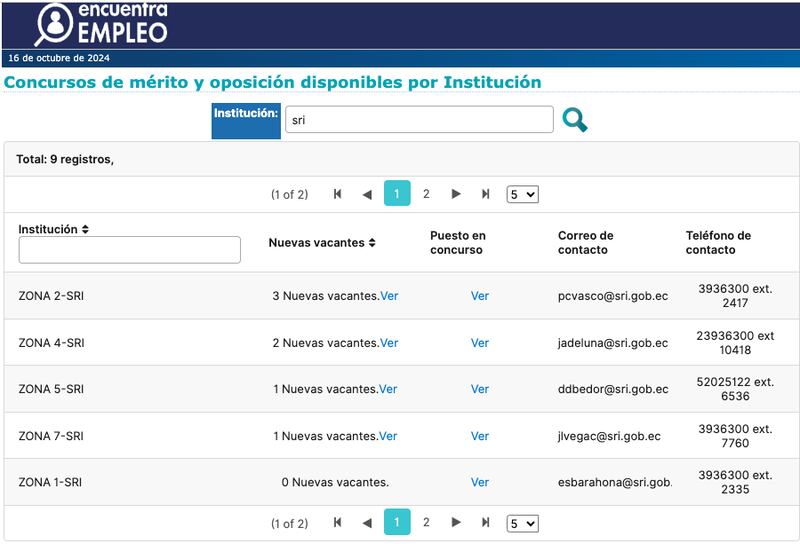The width and height of the screenshot is (800, 544).
Task: Click phone 3936300 ext. 2417
Action: [735, 296]
